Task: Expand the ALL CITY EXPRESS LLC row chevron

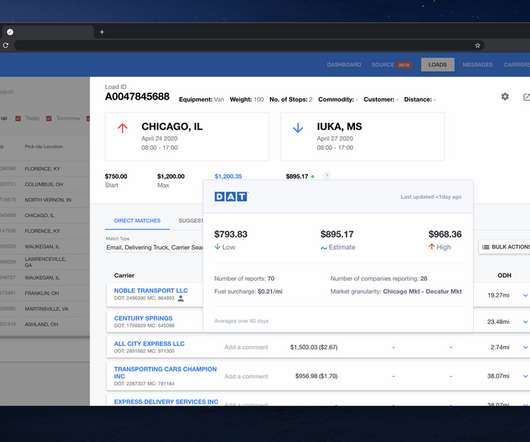Action: pos(525,347)
